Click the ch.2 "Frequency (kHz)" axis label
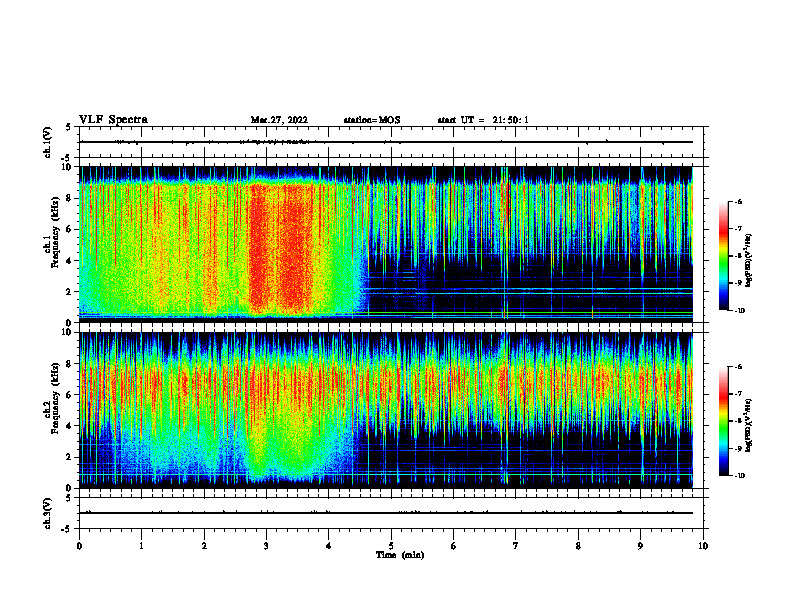This screenshot has height=612, width=792. (56, 397)
